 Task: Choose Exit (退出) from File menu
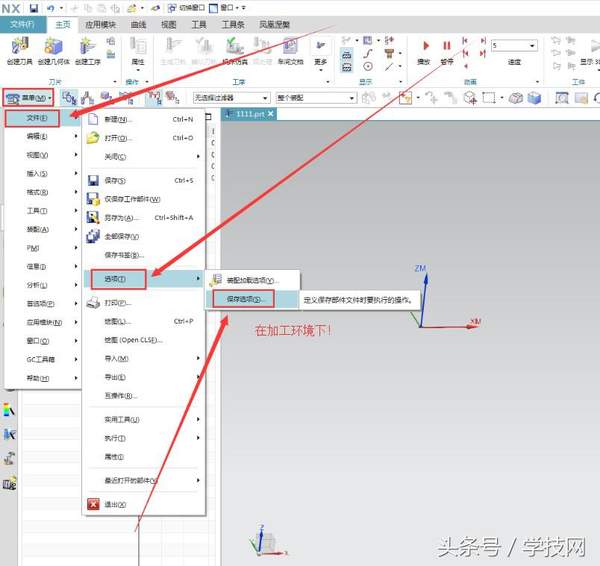click(x=143, y=504)
